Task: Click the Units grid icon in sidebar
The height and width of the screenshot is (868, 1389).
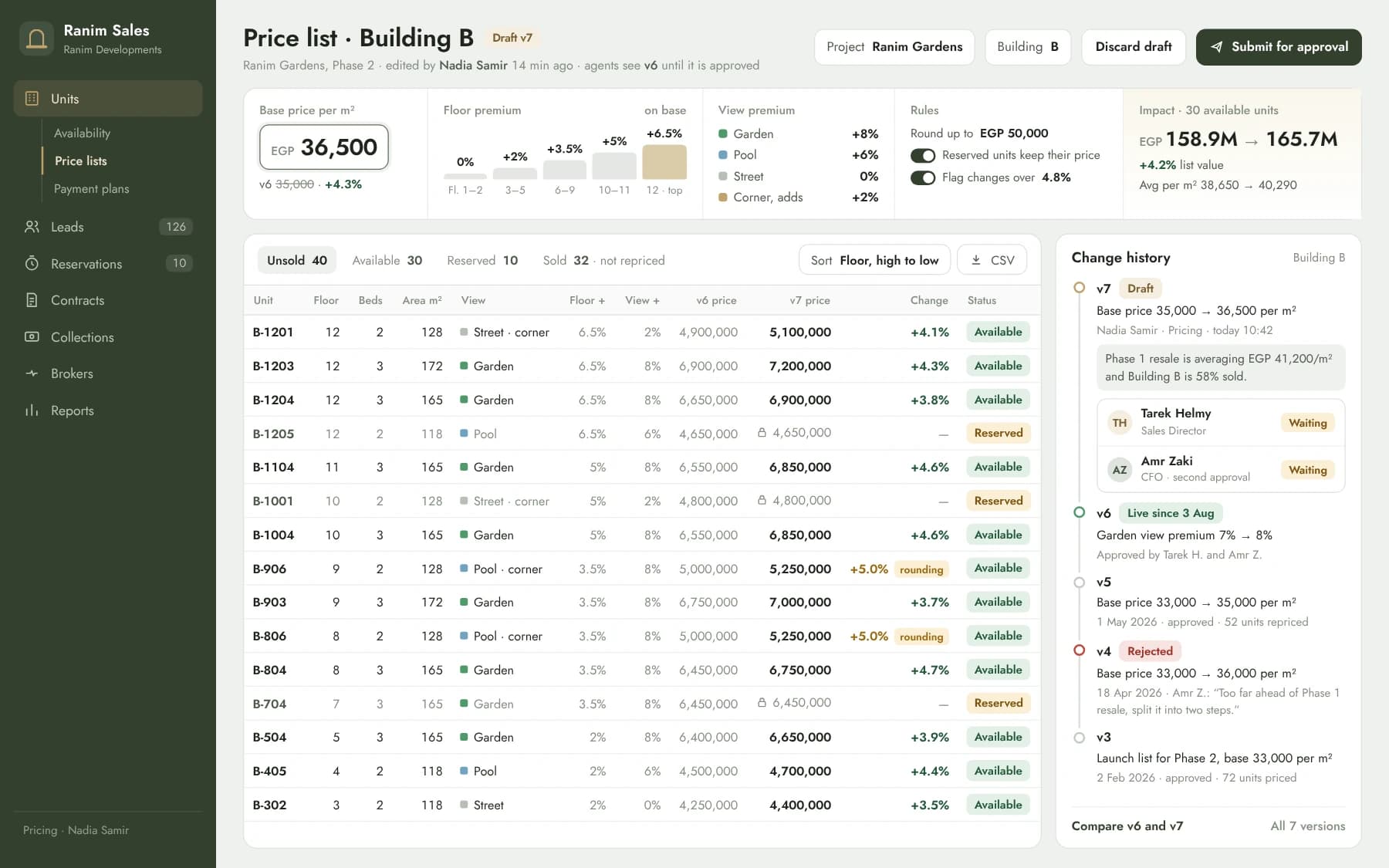Action: [32, 99]
